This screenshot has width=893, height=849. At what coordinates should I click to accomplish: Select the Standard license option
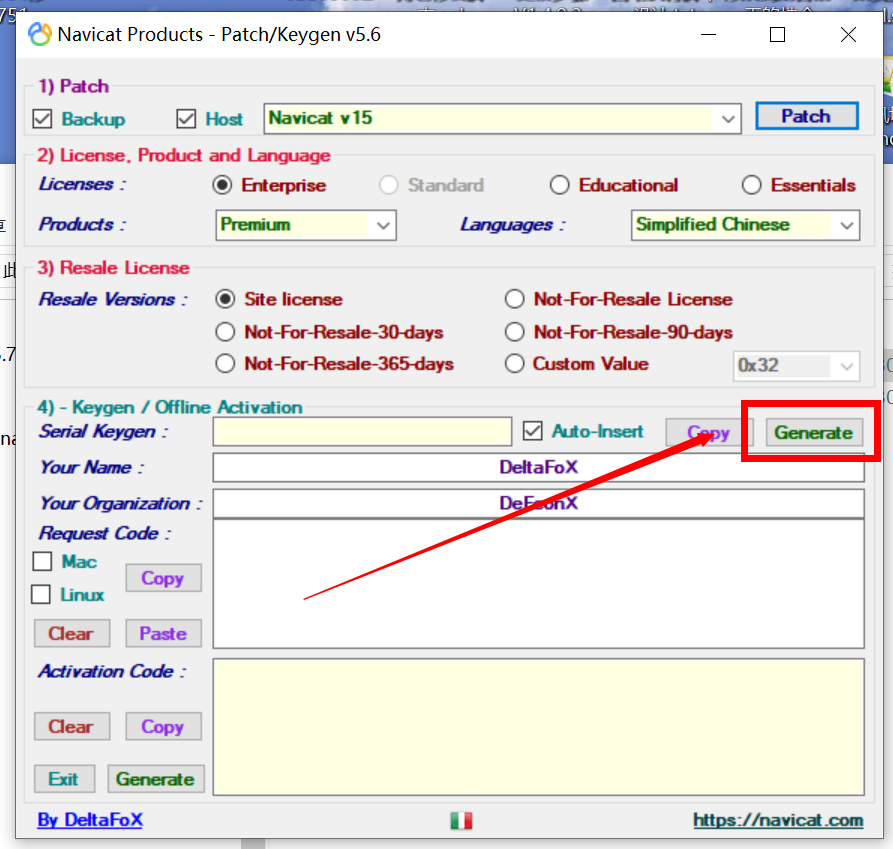389,185
